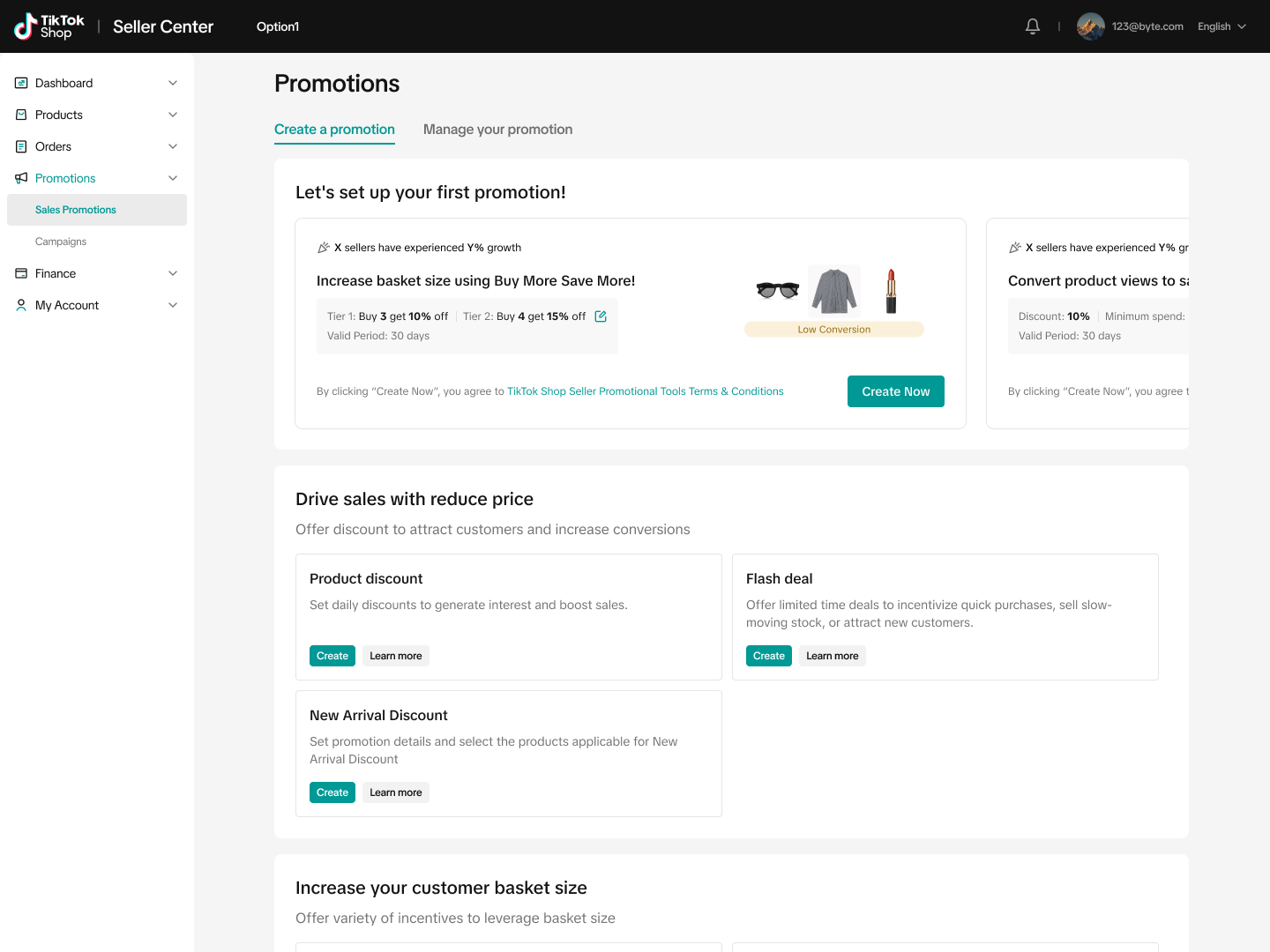Click the Promotions megaphone icon
This screenshot has height=952, width=1270.
[x=21, y=178]
